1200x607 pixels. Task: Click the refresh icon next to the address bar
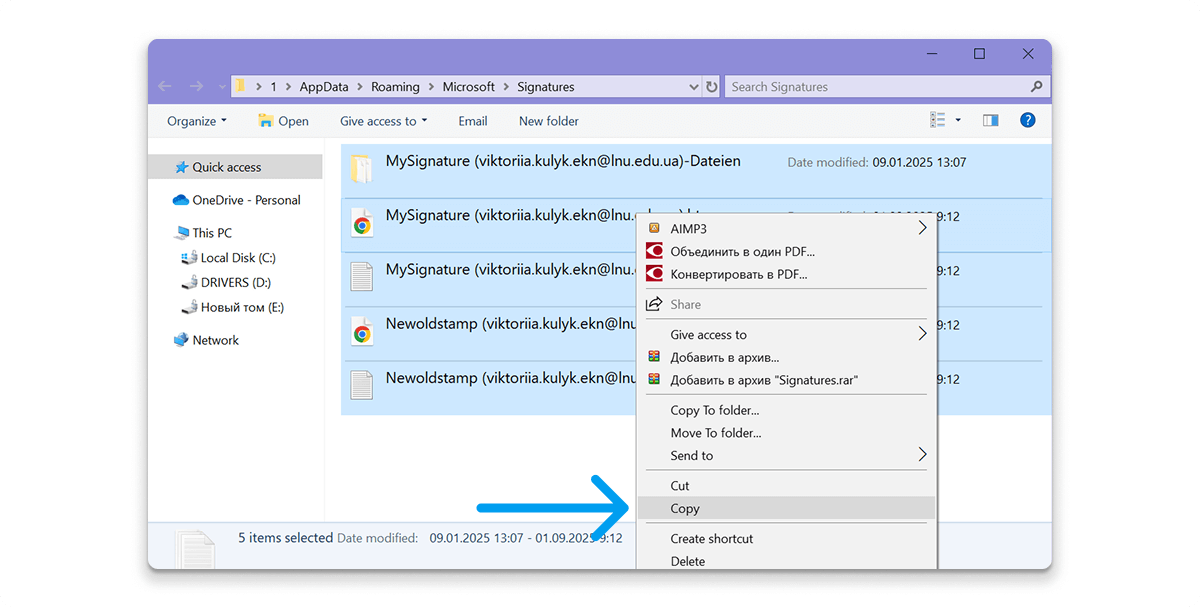[x=711, y=87]
